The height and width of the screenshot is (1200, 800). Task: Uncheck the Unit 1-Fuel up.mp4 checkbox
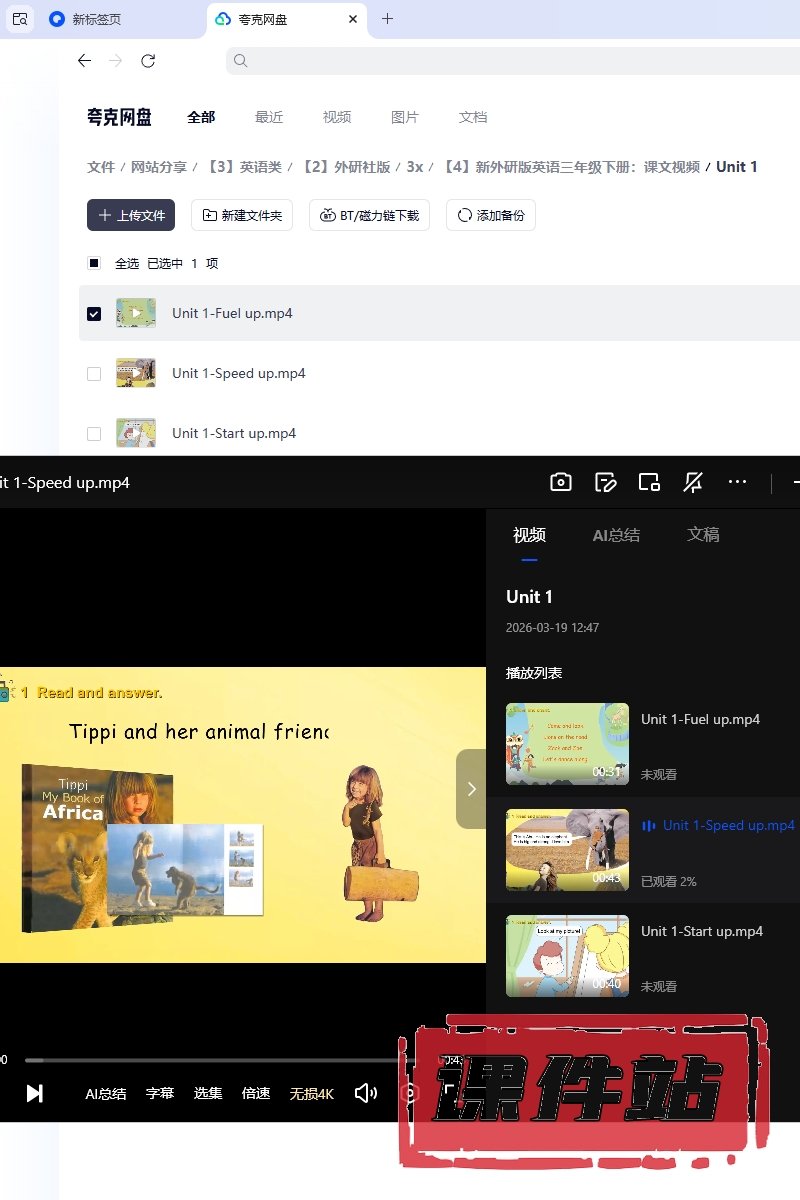pyautogui.click(x=94, y=314)
